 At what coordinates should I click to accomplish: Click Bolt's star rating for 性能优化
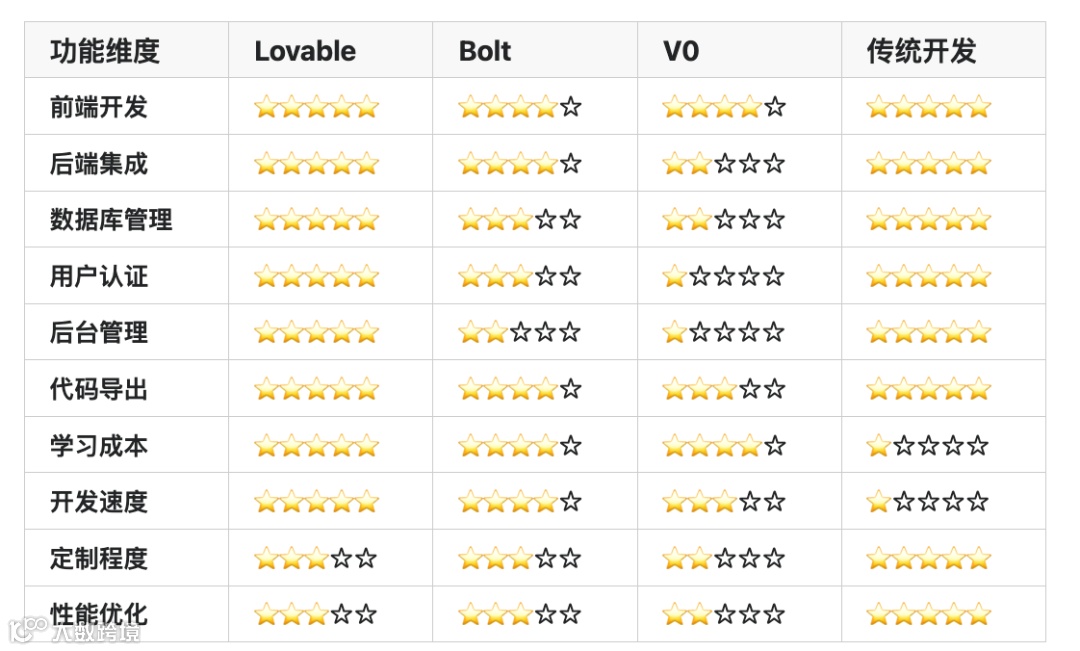pos(520,614)
